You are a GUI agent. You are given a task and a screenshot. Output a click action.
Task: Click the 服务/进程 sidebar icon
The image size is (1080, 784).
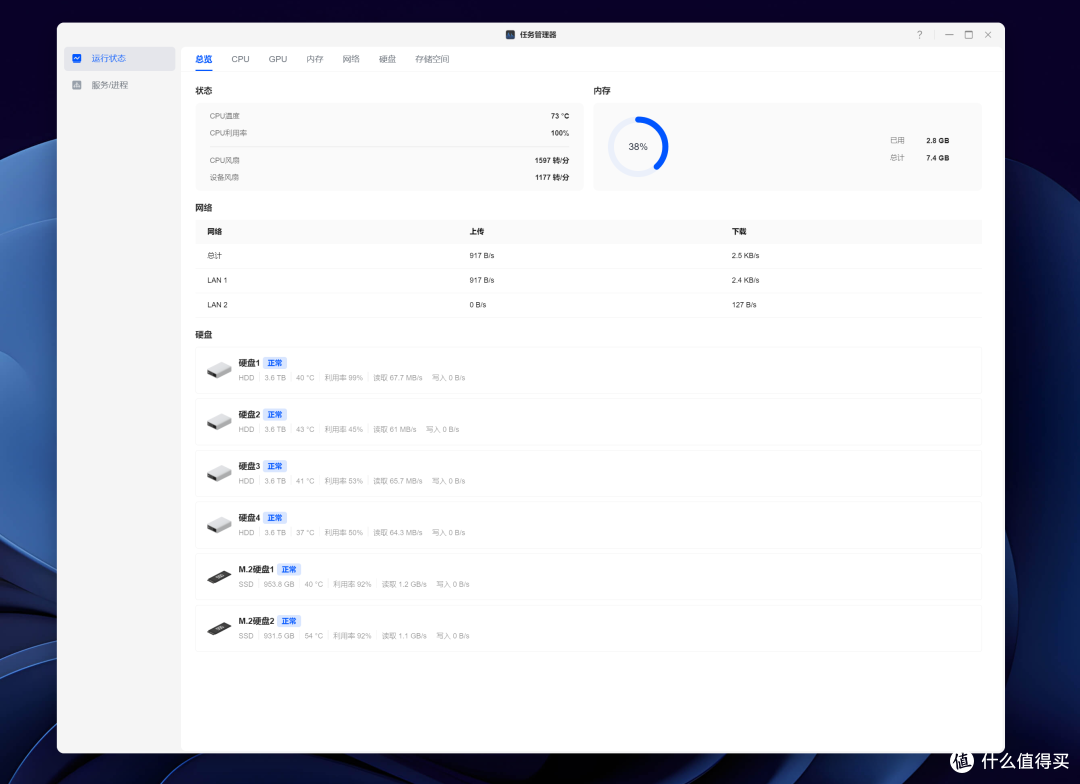[77, 85]
